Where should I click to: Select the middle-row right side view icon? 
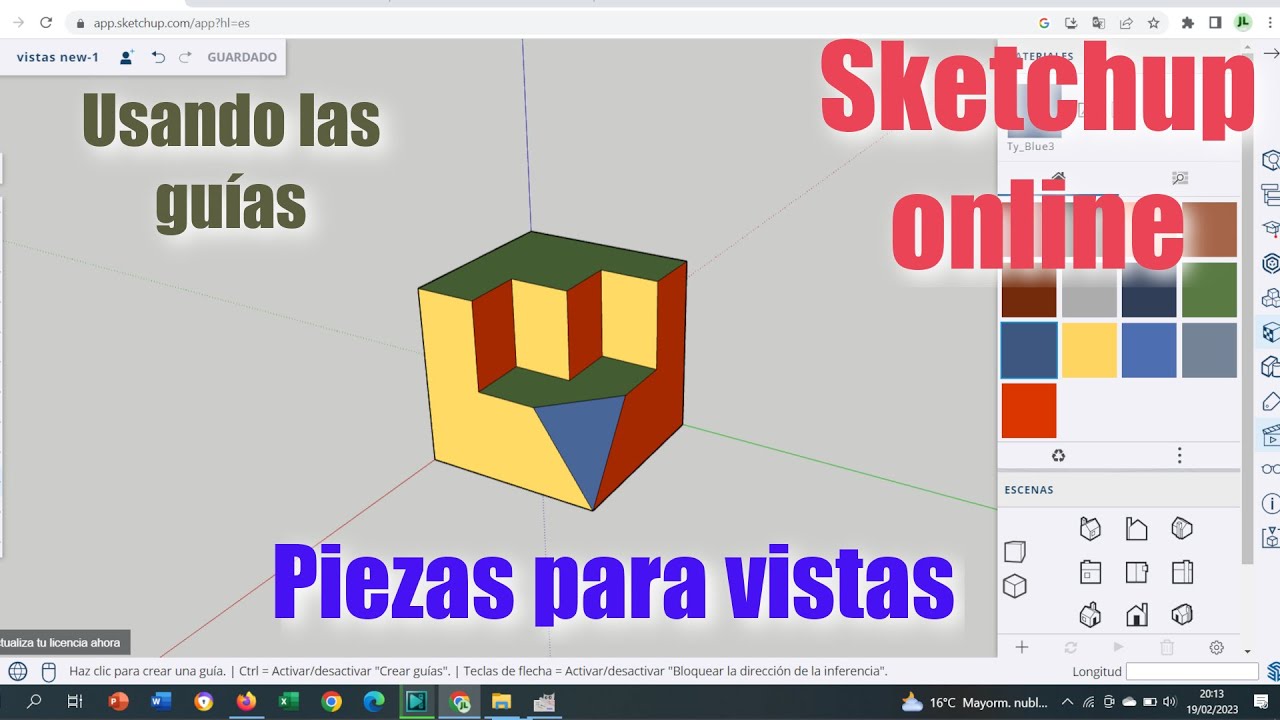pos(1182,572)
